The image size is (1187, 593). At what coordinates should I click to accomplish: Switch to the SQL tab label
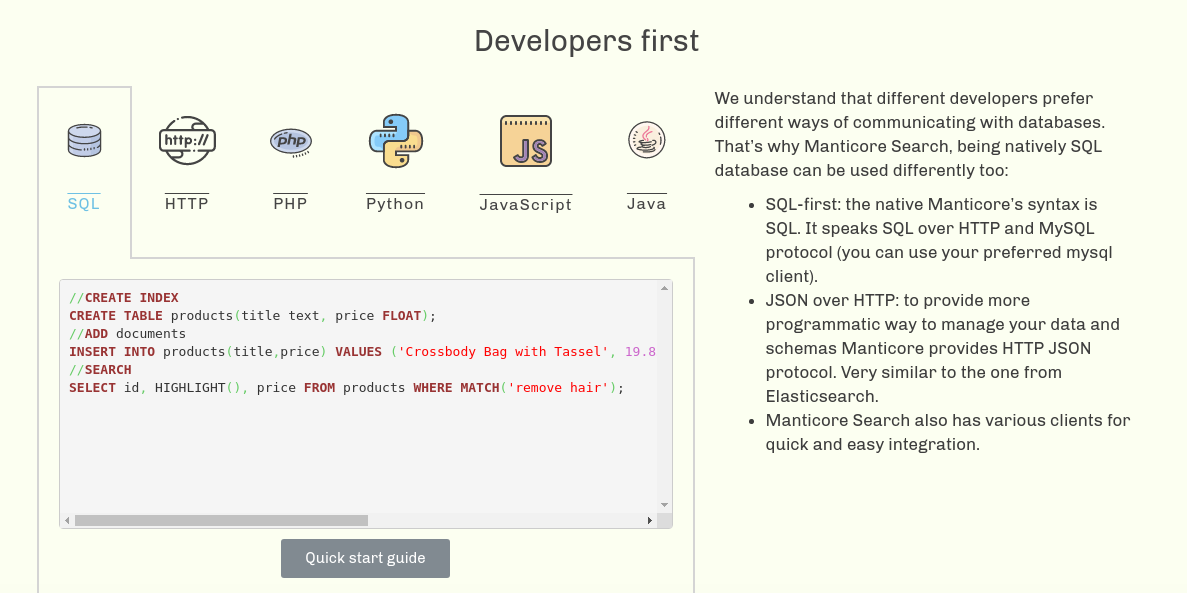tap(84, 204)
